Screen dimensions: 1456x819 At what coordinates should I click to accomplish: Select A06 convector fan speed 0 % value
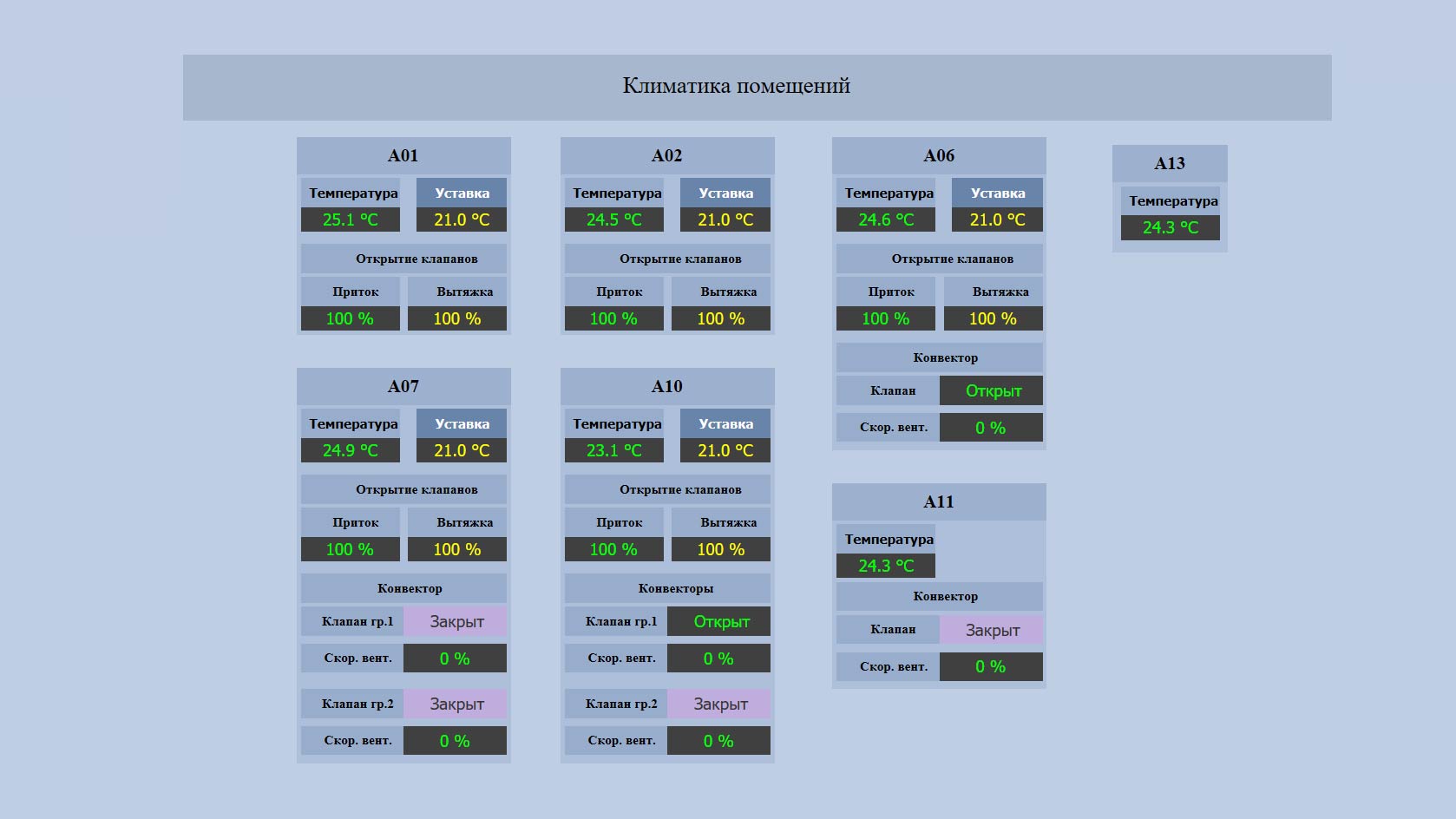pos(991,428)
